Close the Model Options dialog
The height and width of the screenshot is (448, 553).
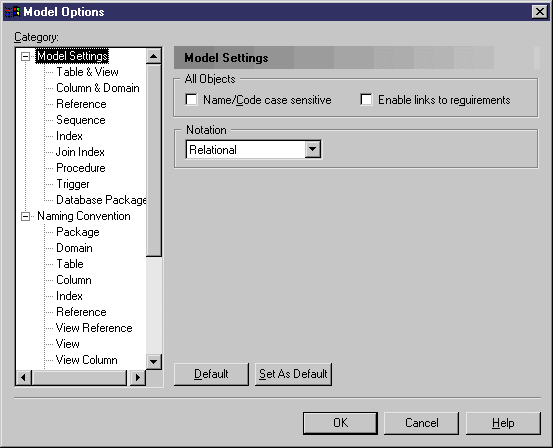click(x=540, y=12)
